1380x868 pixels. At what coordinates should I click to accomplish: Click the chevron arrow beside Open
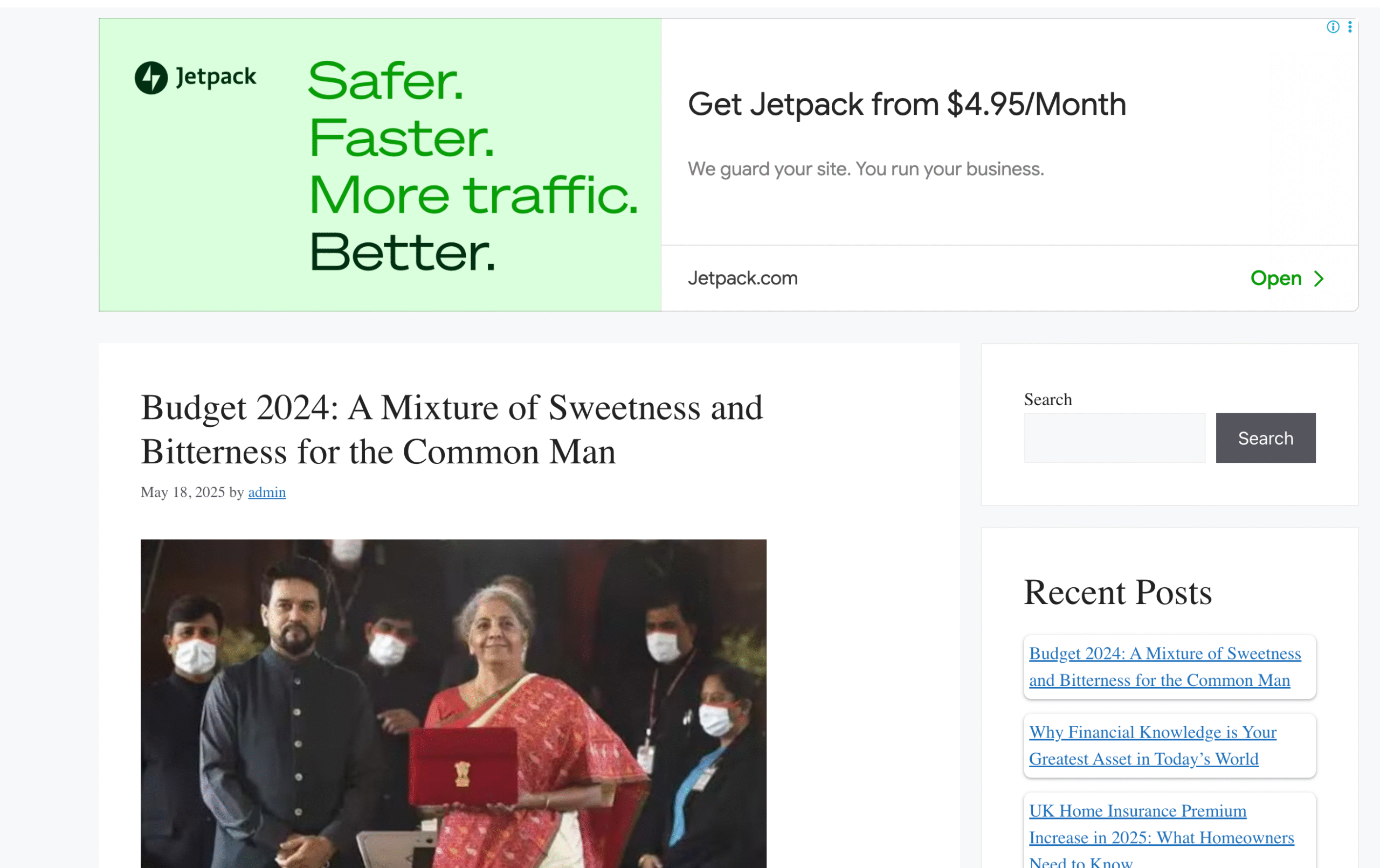(x=1319, y=279)
